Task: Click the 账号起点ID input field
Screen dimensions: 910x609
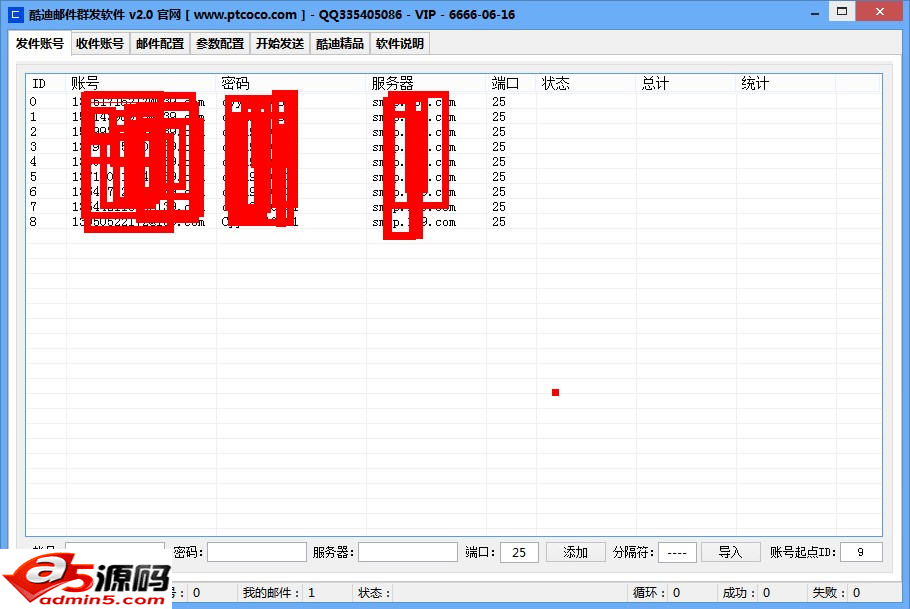Action: (861, 552)
